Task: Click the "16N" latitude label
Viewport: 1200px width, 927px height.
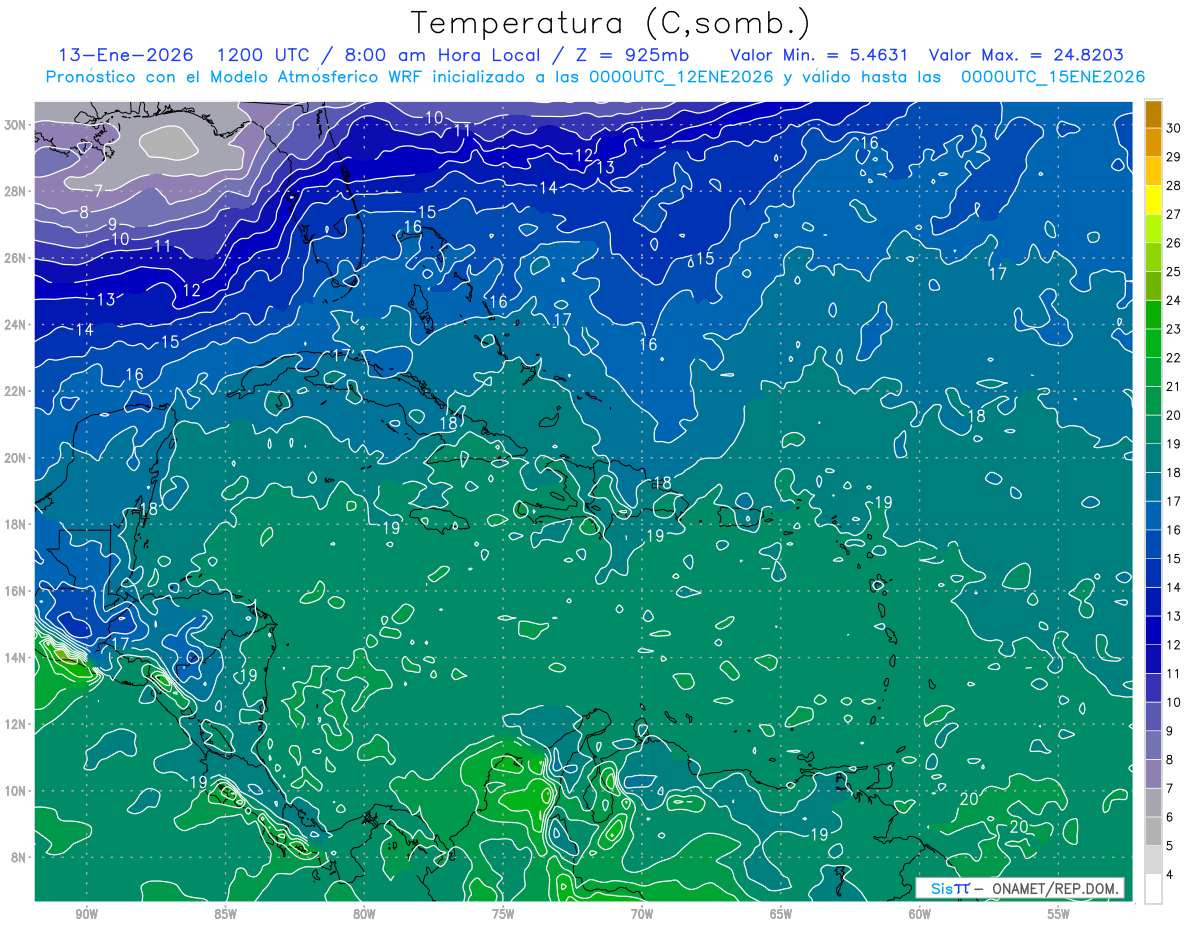Action: pos(16,591)
